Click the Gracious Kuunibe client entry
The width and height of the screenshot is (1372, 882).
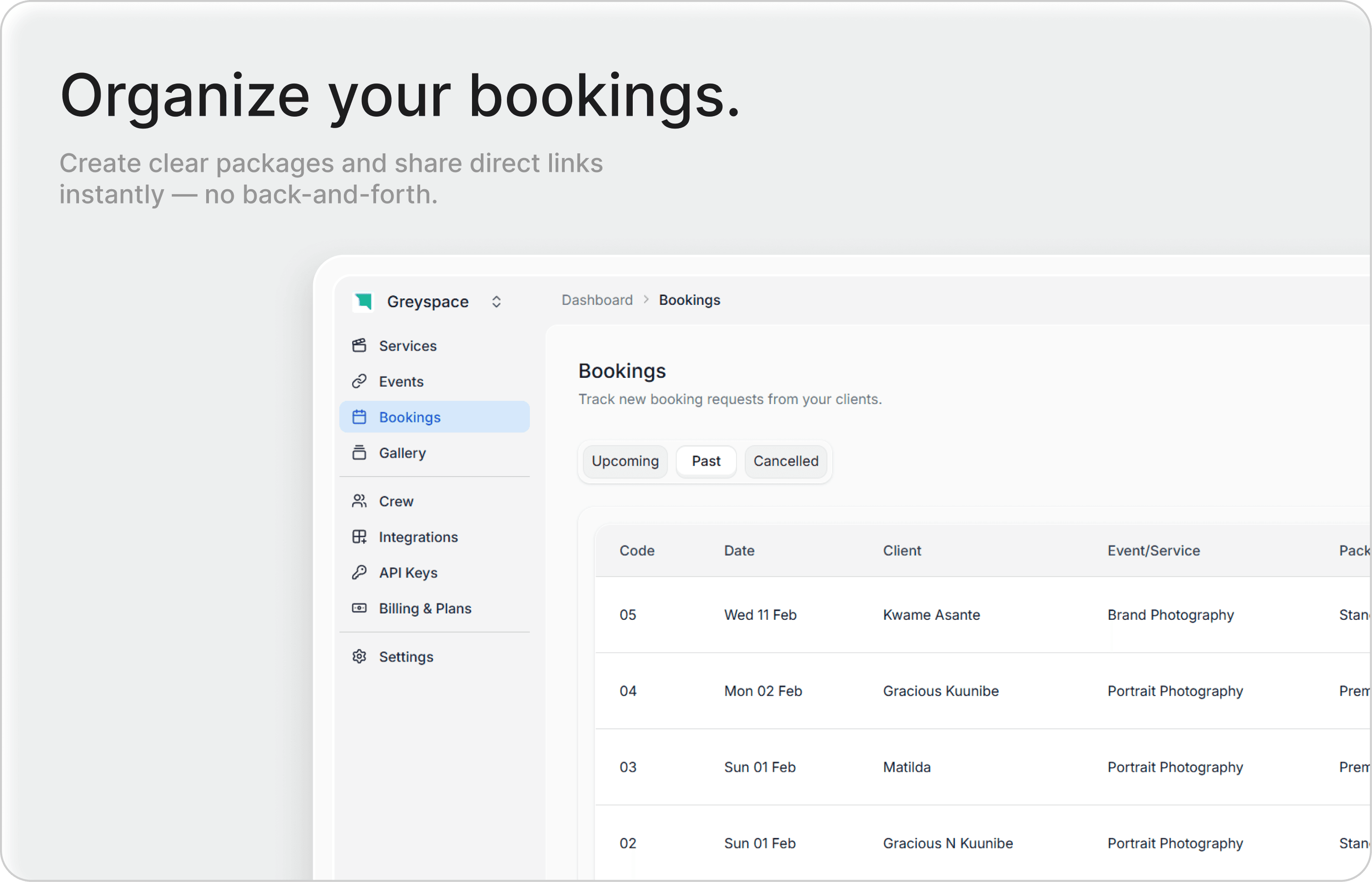(940, 691)
